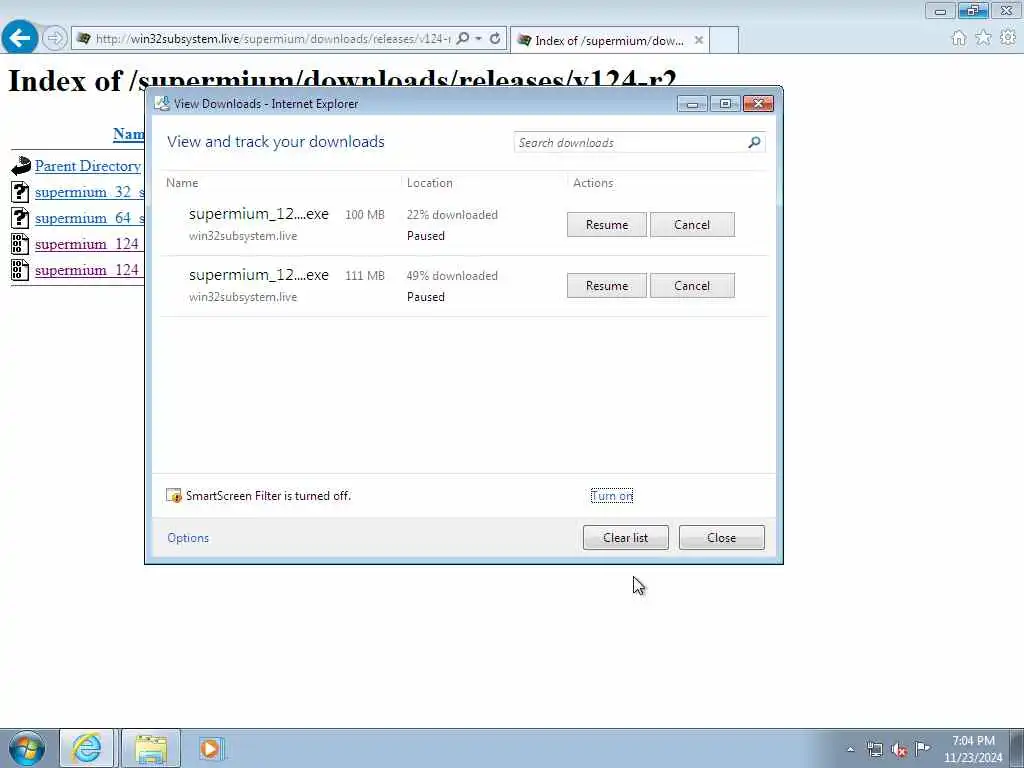The width and height of the screenshot is (1024, 768).
Task: Go back with the IE back arrow
Action: click(x=20, y=38)
